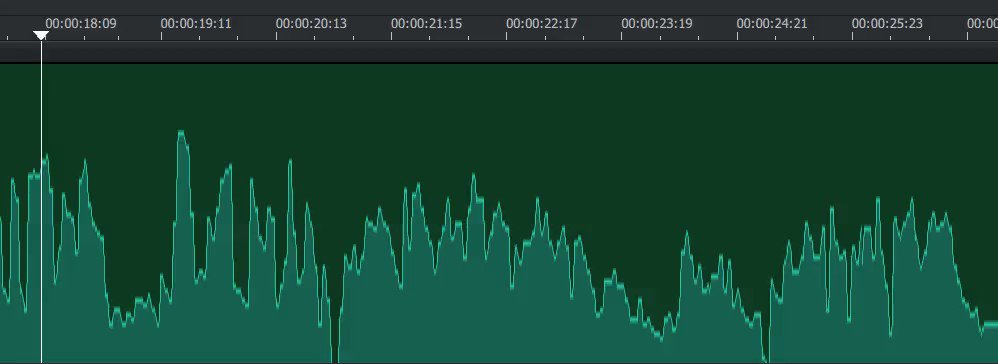
Task: Move playhead to 00:00:21:15 ruler label
Action: (426, 24)
